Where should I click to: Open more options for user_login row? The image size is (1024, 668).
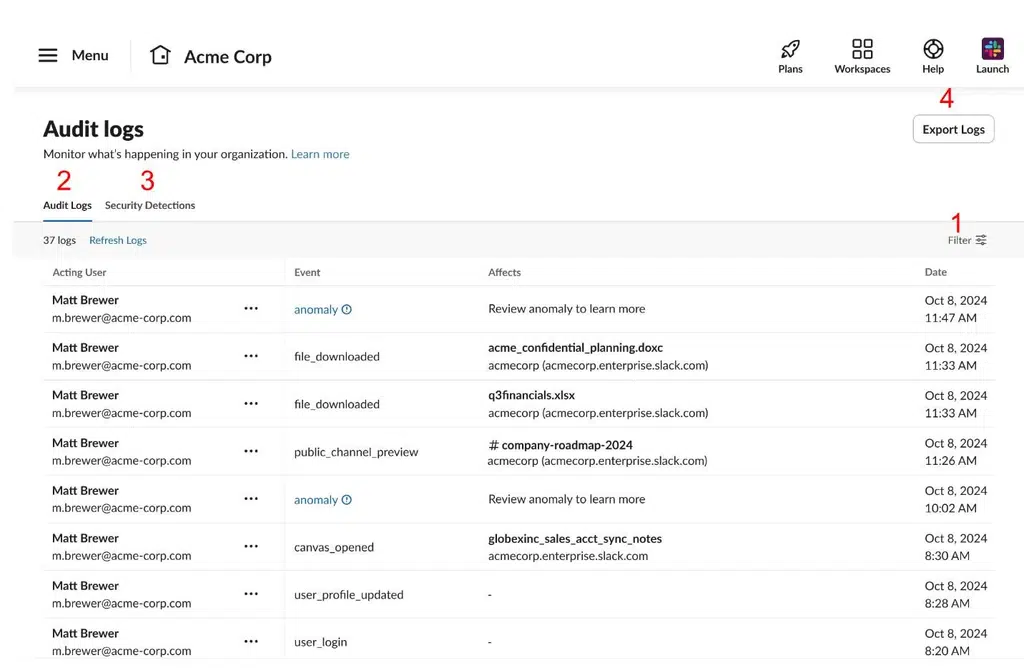pos(251,641)
